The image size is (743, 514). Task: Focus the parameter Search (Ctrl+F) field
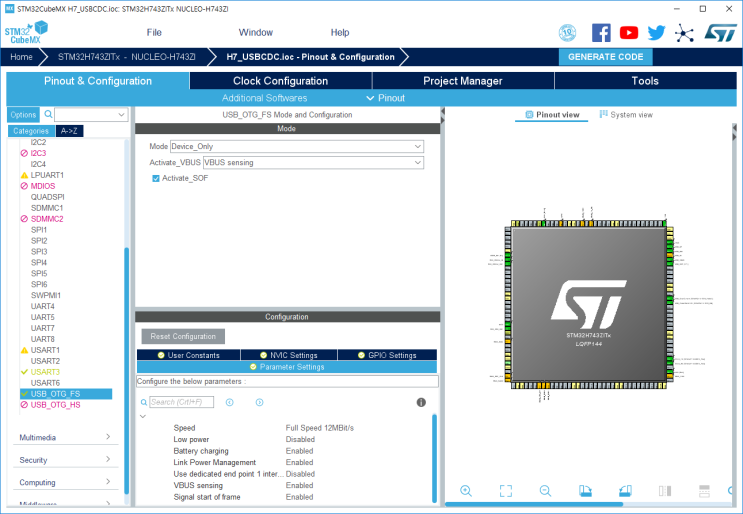tap(181, 402)
